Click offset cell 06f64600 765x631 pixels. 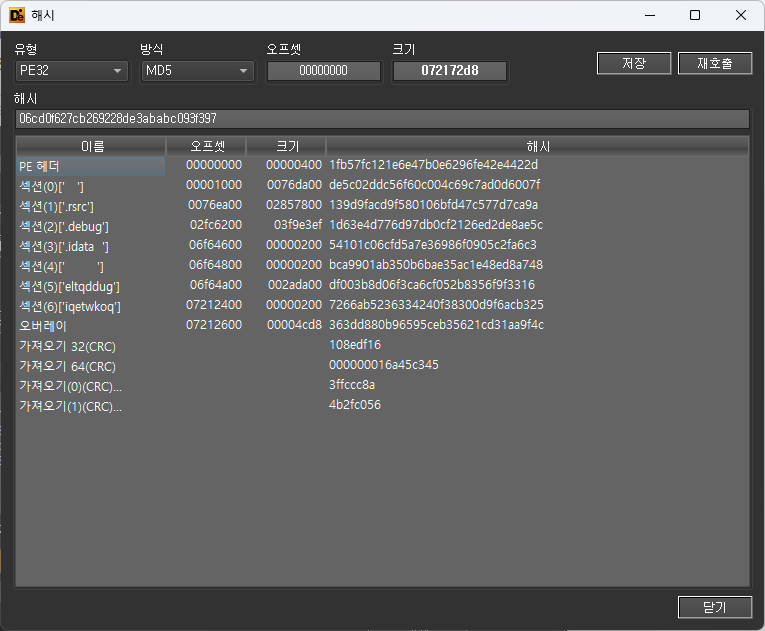tap(215, 245)
